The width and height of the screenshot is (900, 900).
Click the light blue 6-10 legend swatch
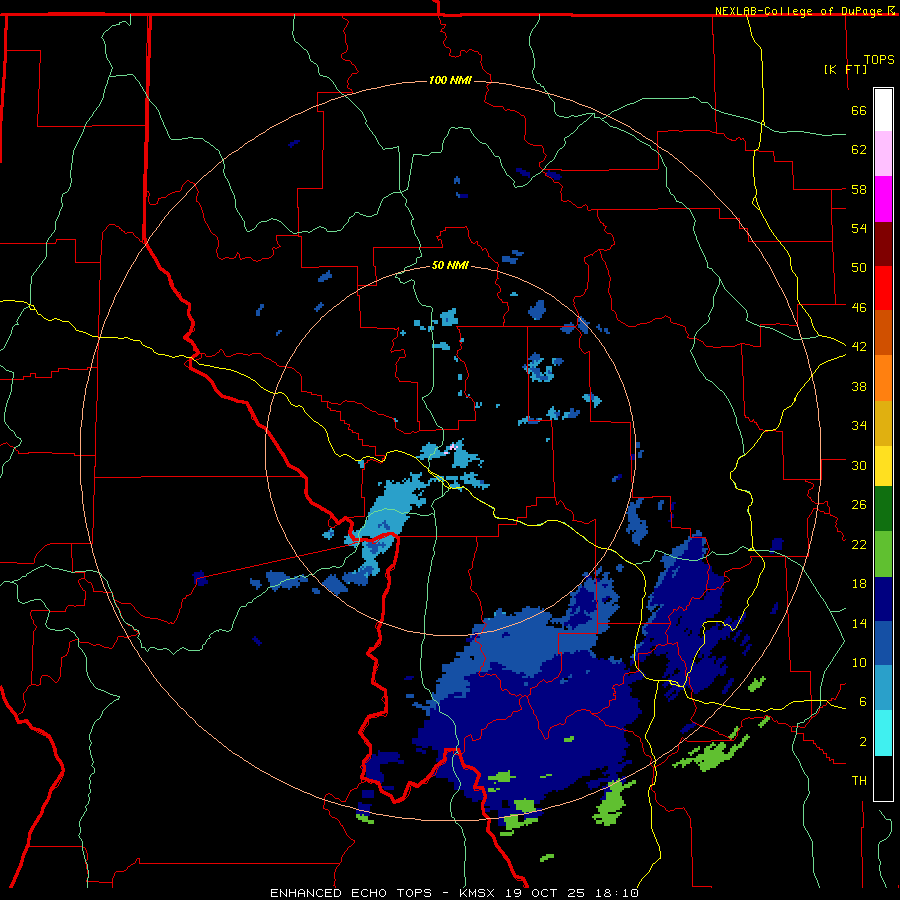pyautogui.click(x=883, y=688)
